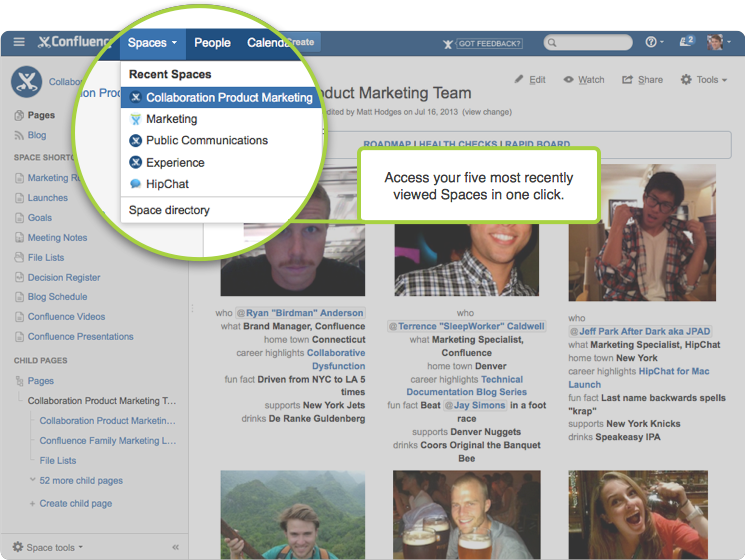The height and width of the screenshot is (560, 745).
Task: Open the Decision Register shortcut
Action: point(64,277)
